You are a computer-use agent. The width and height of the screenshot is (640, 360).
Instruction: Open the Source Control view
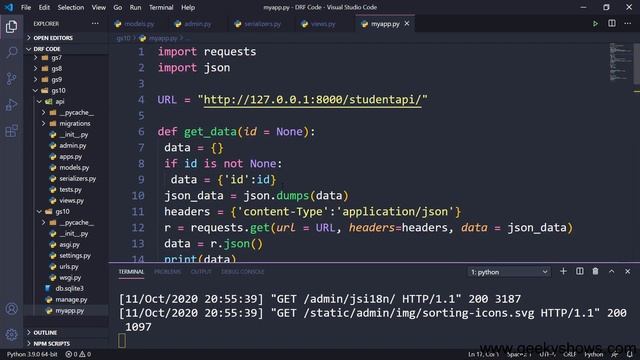(x=11, y=78)
